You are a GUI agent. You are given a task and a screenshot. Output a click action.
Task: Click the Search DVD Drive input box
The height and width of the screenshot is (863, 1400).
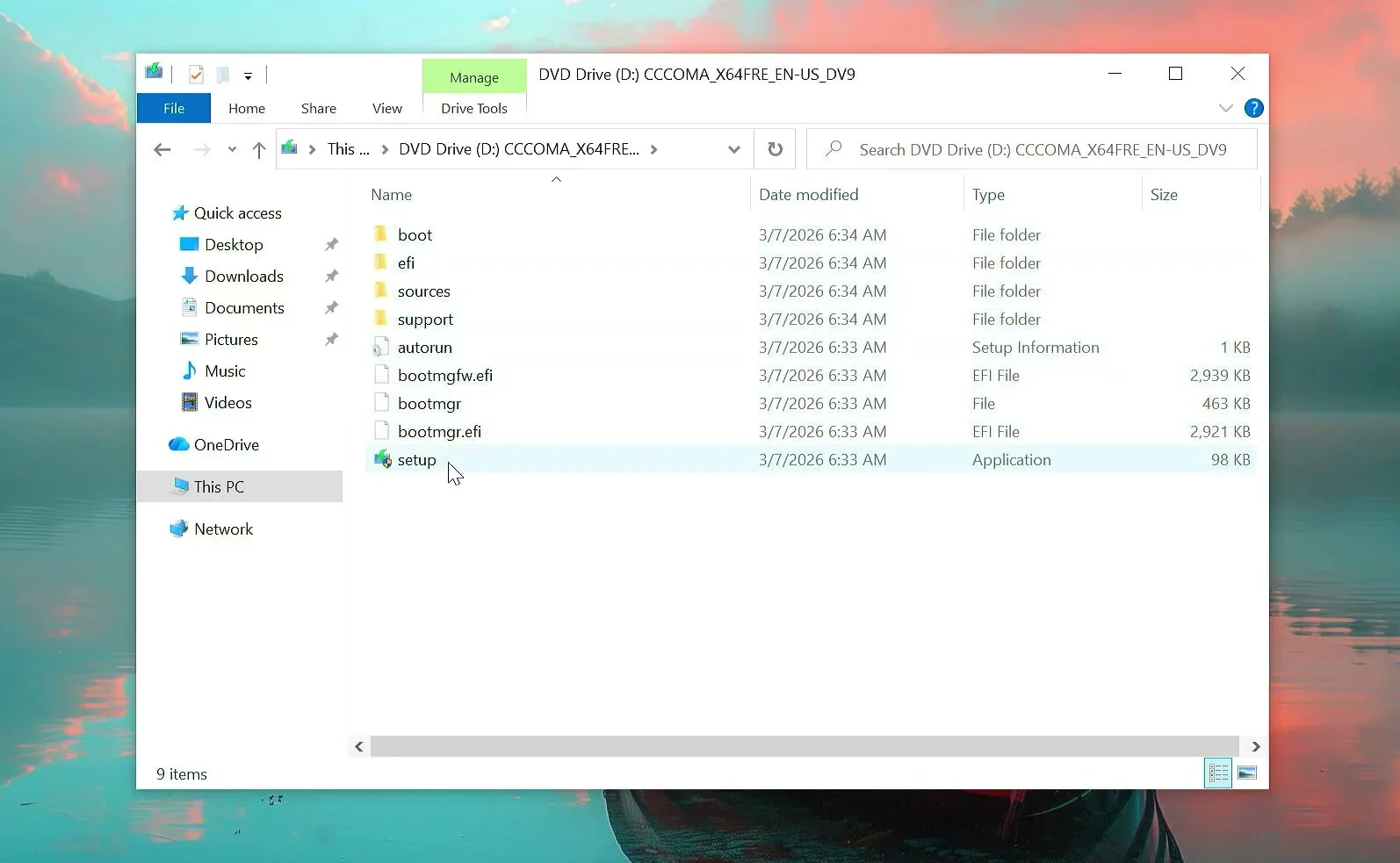(1032, 149)
